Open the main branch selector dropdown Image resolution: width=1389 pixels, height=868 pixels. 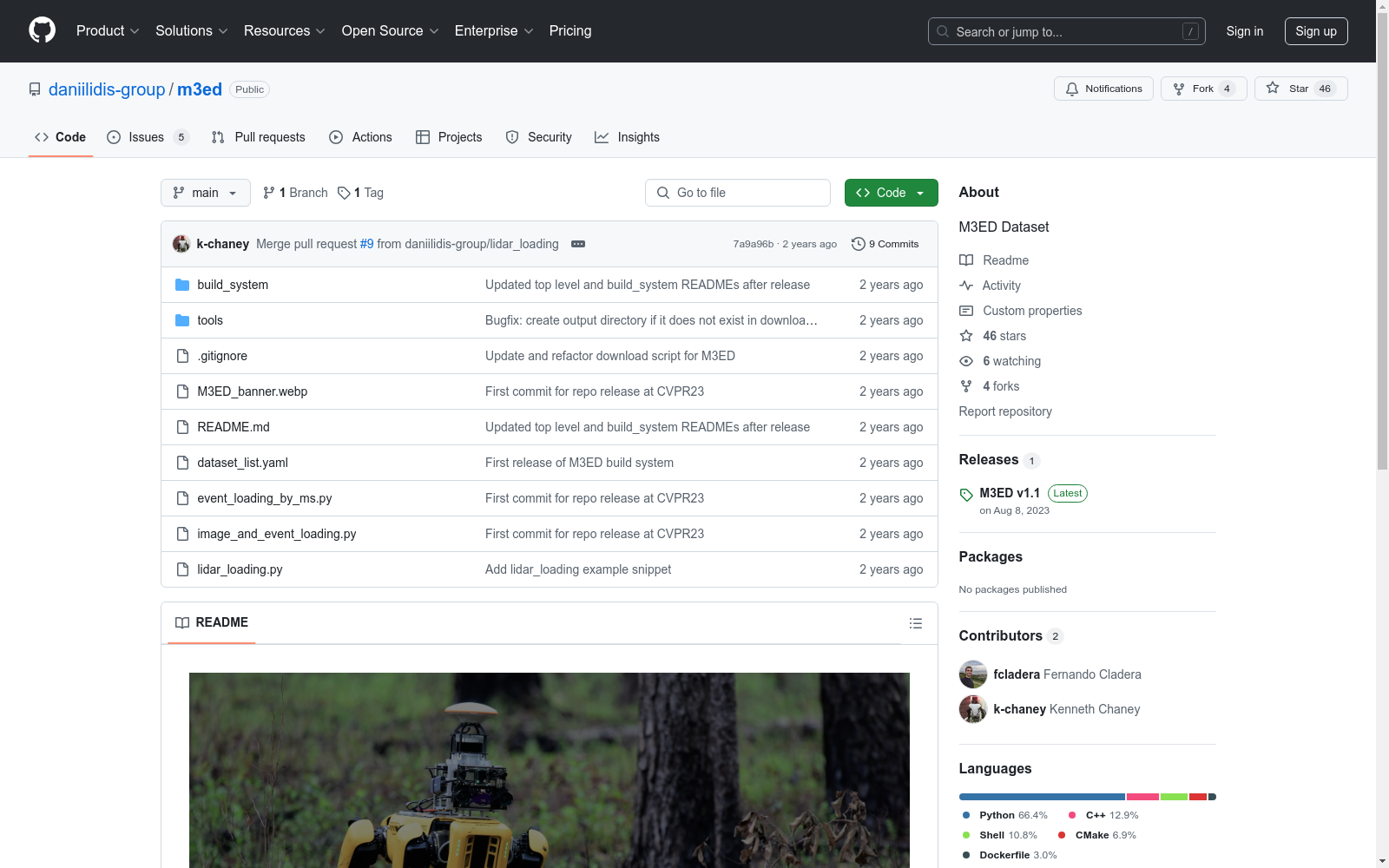pyautogui.click(x=206, y=193)
